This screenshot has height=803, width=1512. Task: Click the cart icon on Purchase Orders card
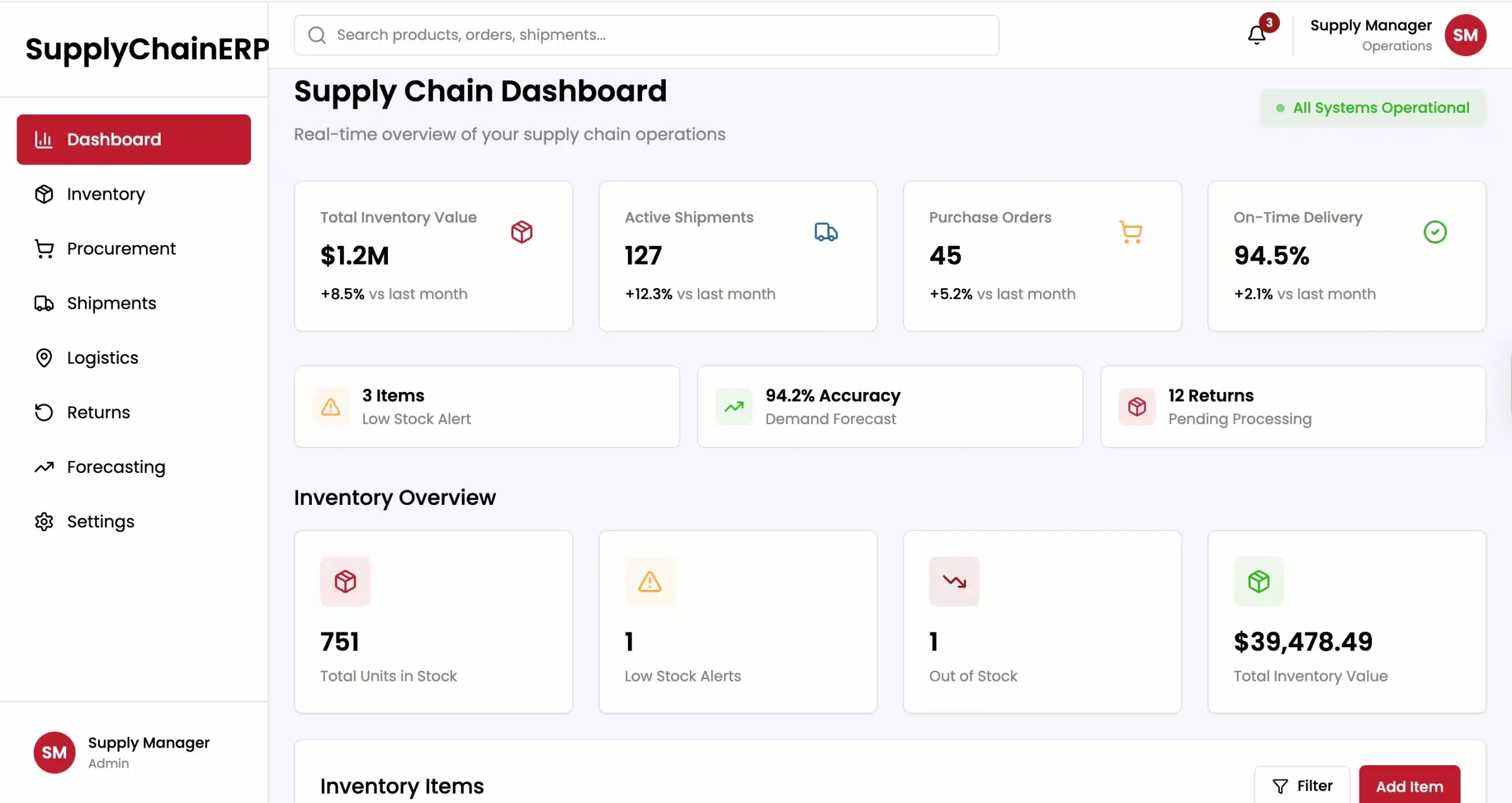pos(1130,232)
